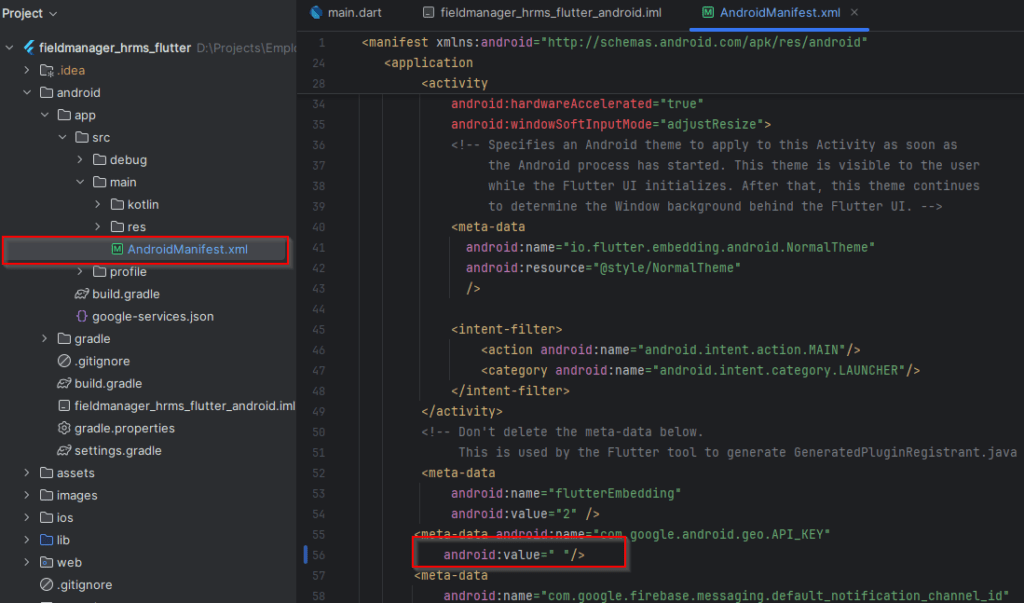Click the Flutter project icon beside fieldmanager_hrms_flutter
Image resolution: width=1024 pixels, height=603 pixels.
[x=29, y=48]
